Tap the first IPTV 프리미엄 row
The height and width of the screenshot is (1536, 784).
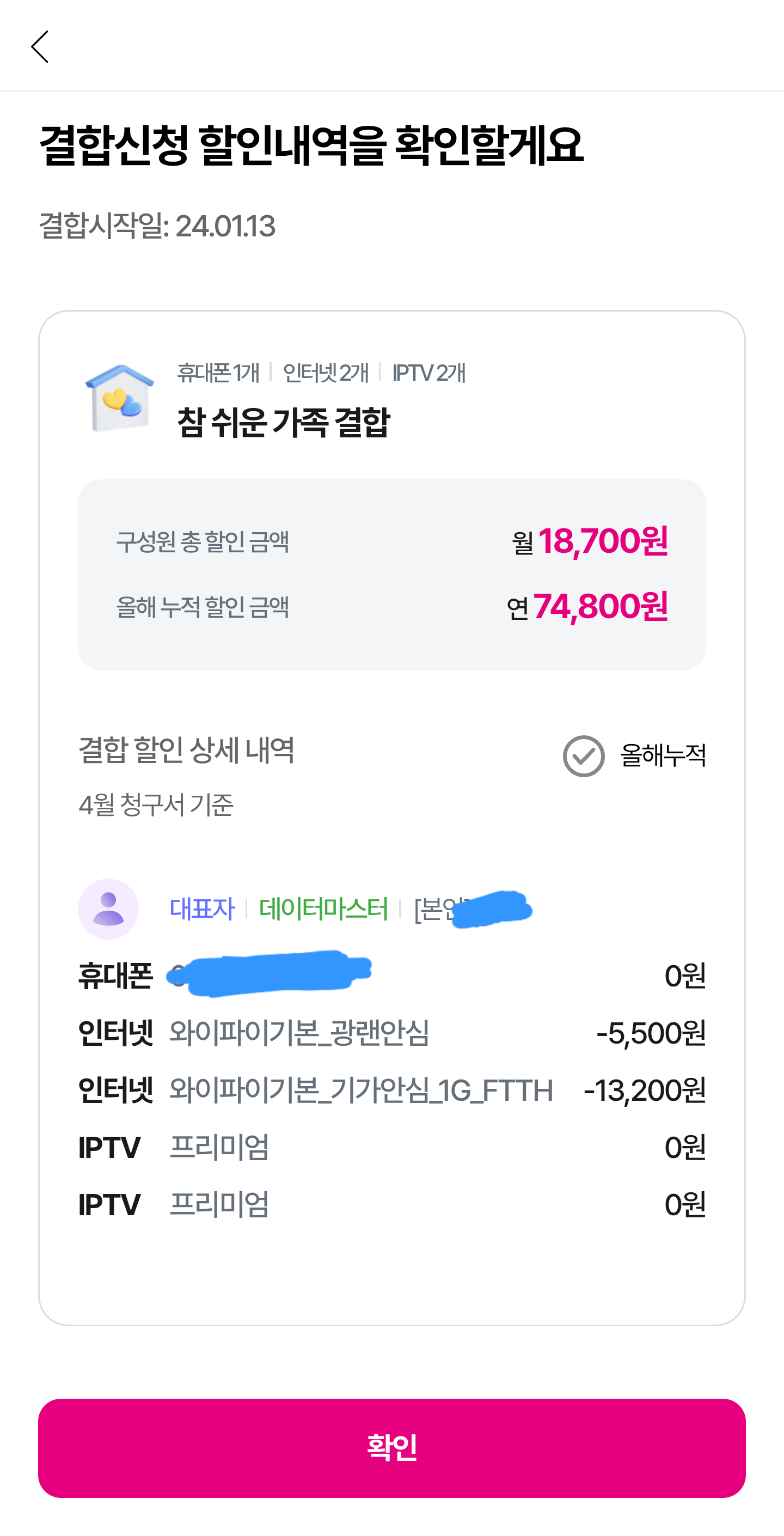(391, 1147)
